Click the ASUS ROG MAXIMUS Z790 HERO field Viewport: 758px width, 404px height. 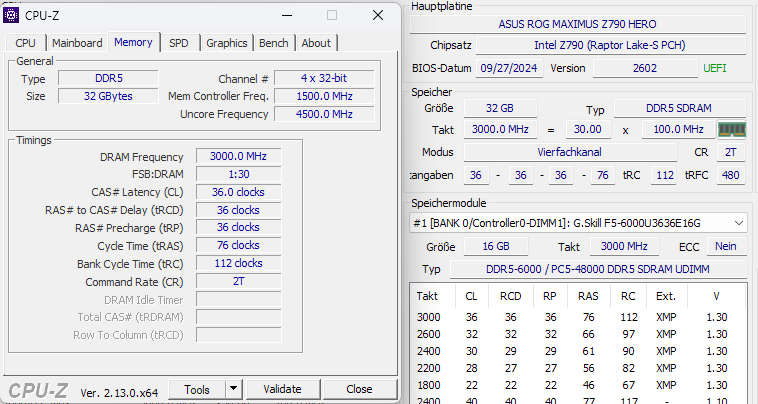[578, 24]
